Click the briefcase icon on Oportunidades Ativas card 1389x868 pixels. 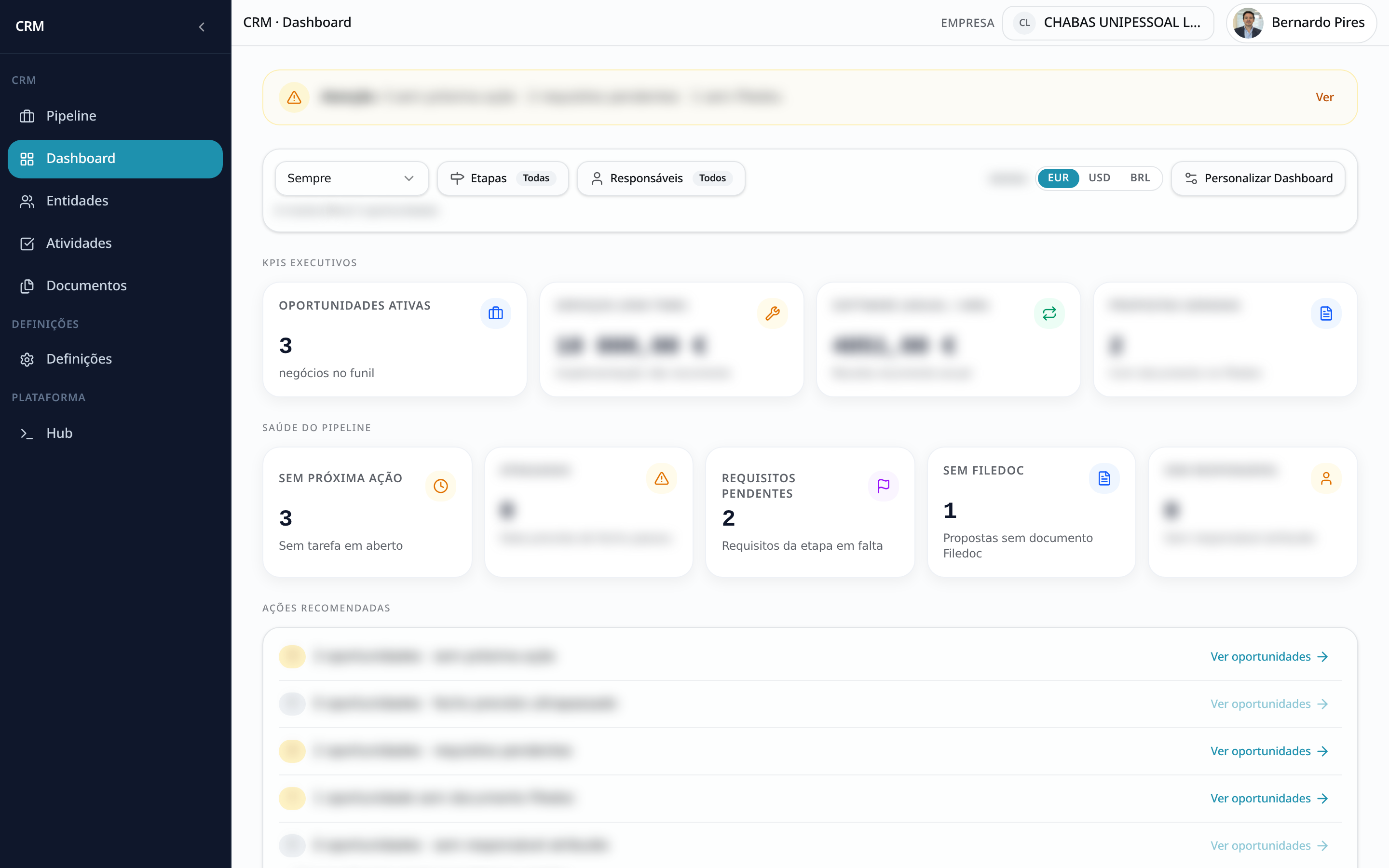coord(495,313)
